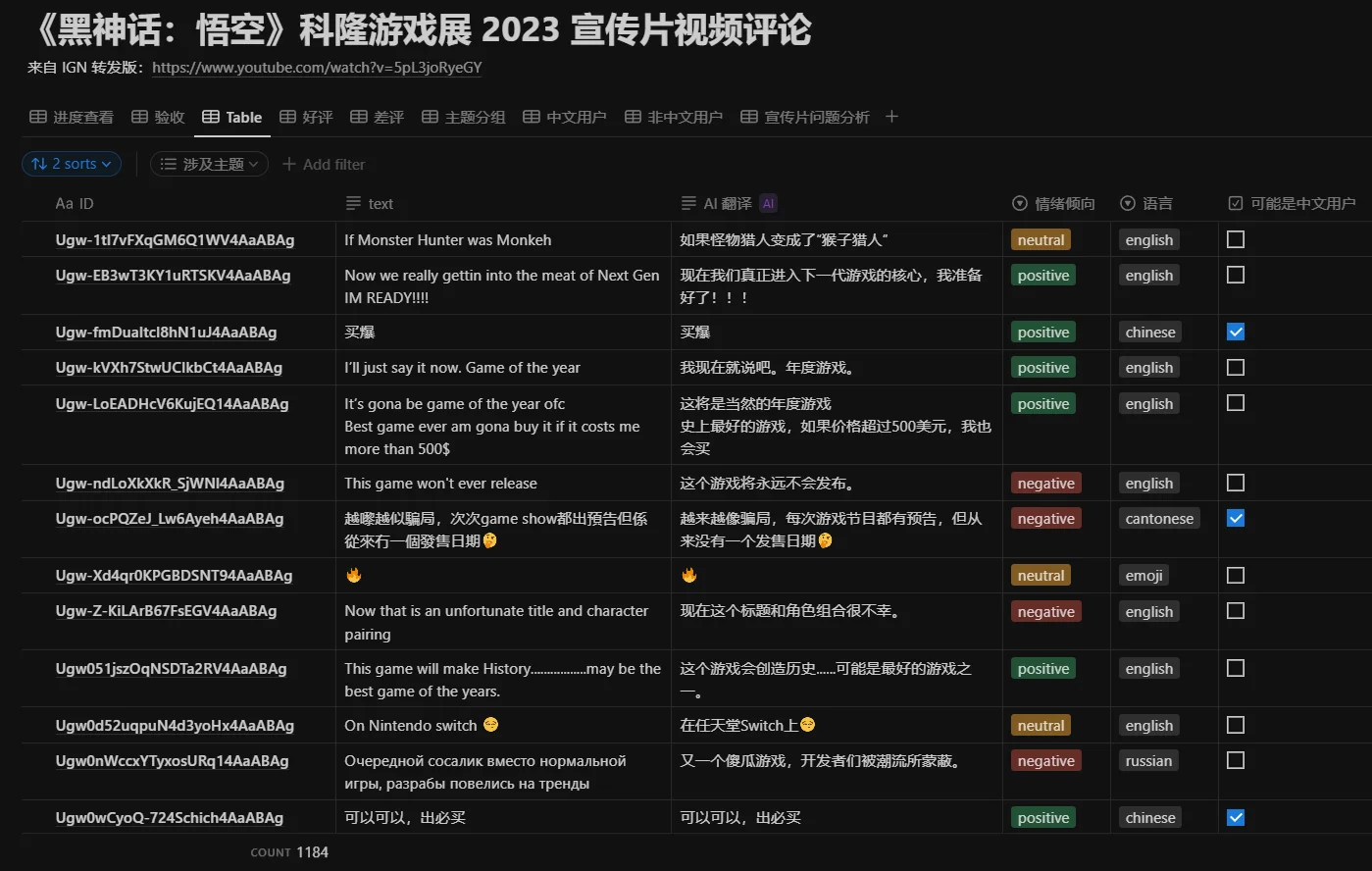Open the 差评 view tab
The width and height of the screenshot is (1372, 871).
[x=377, y=117]
